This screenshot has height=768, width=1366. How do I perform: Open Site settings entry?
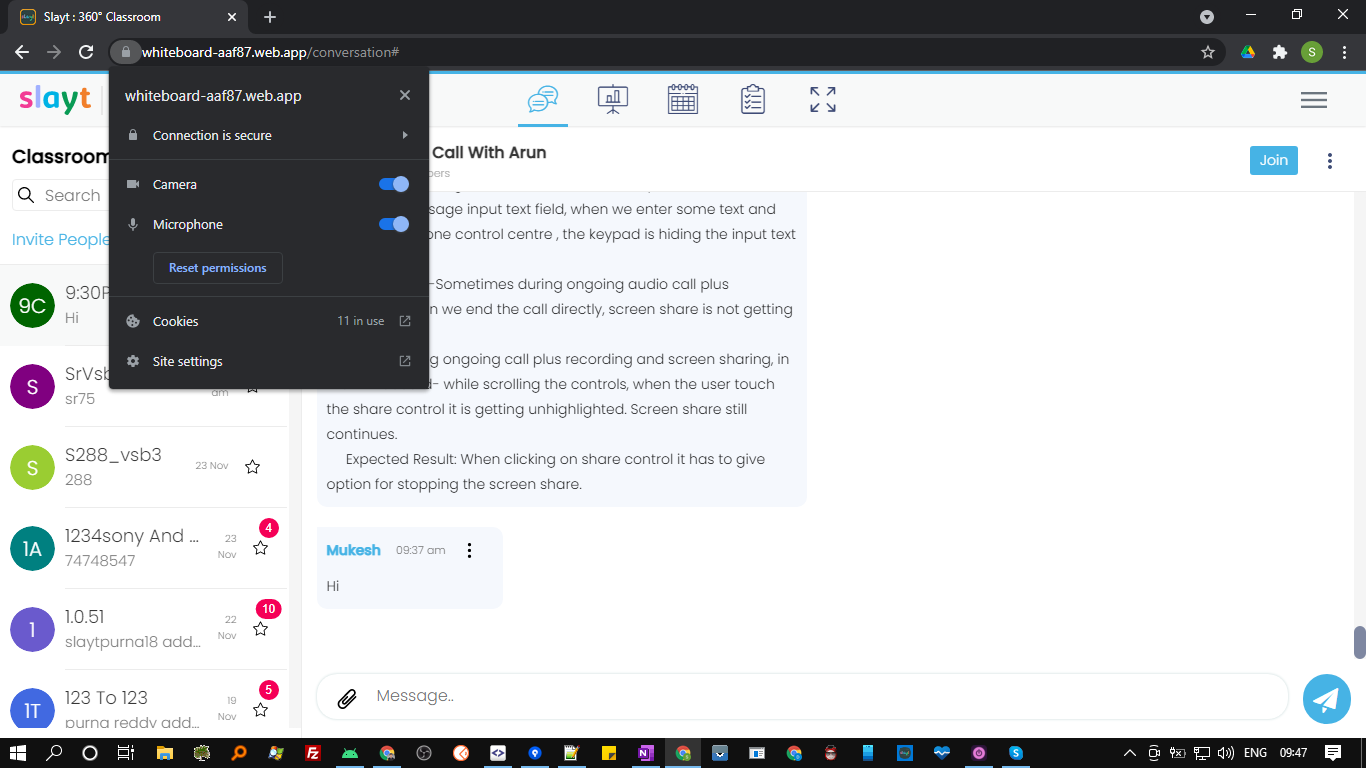(269, 361)
